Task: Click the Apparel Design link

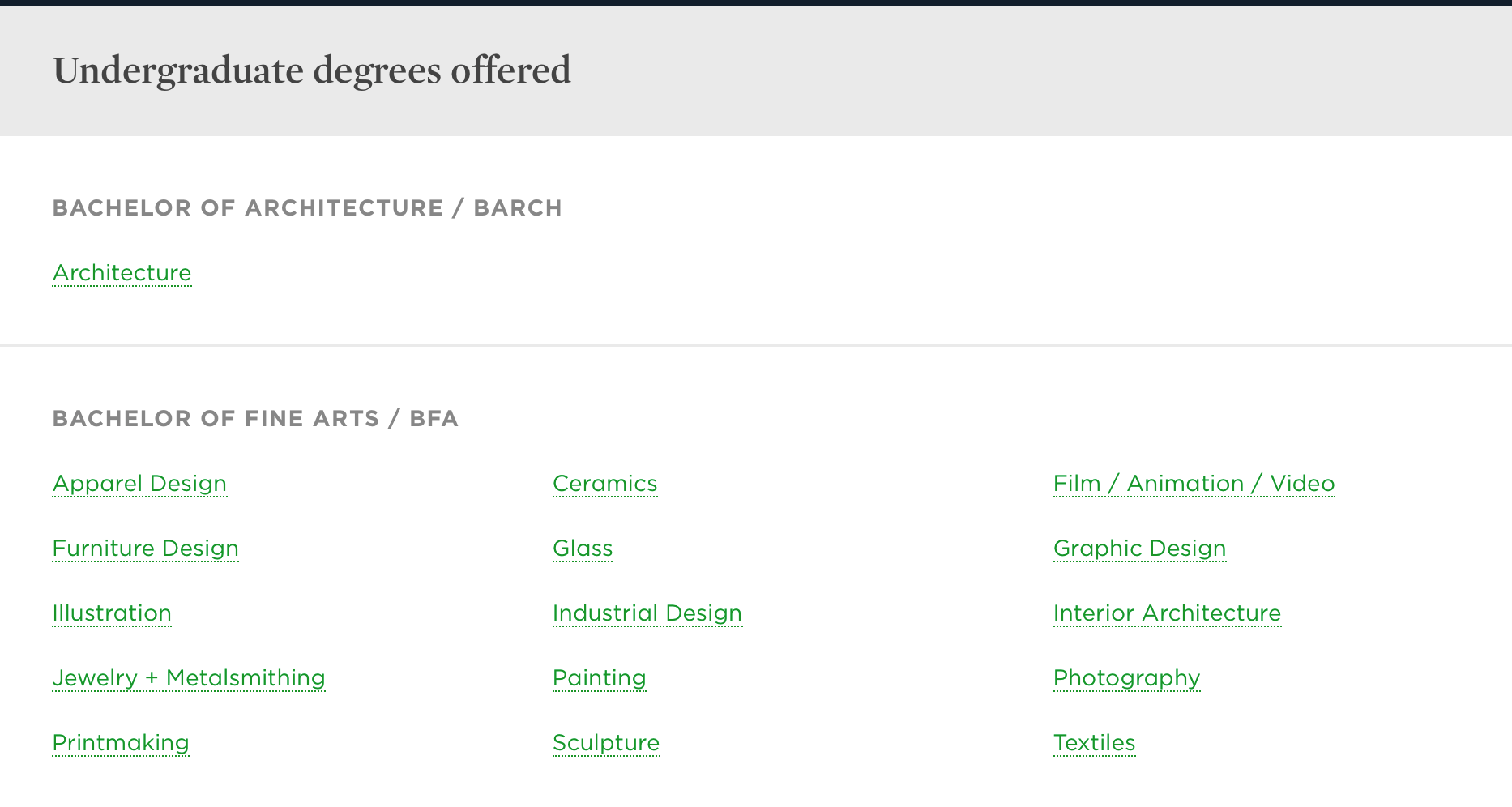Action: (x=139, y=484)
